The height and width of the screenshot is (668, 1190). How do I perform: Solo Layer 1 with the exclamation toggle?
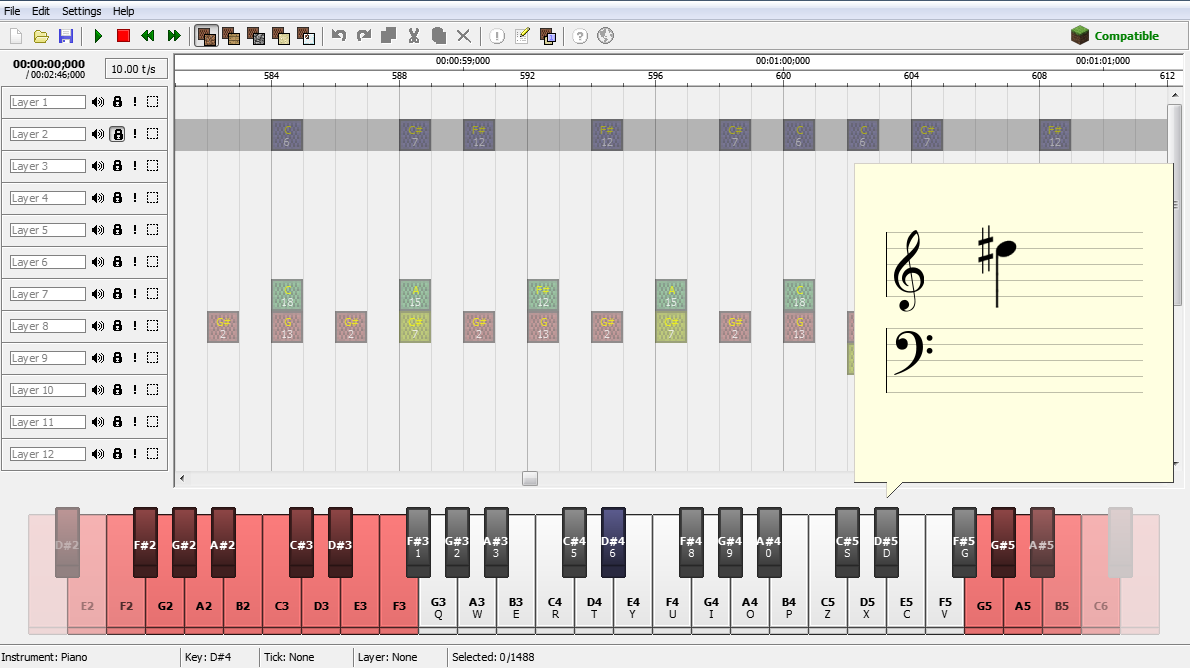[x=135, y=102]
